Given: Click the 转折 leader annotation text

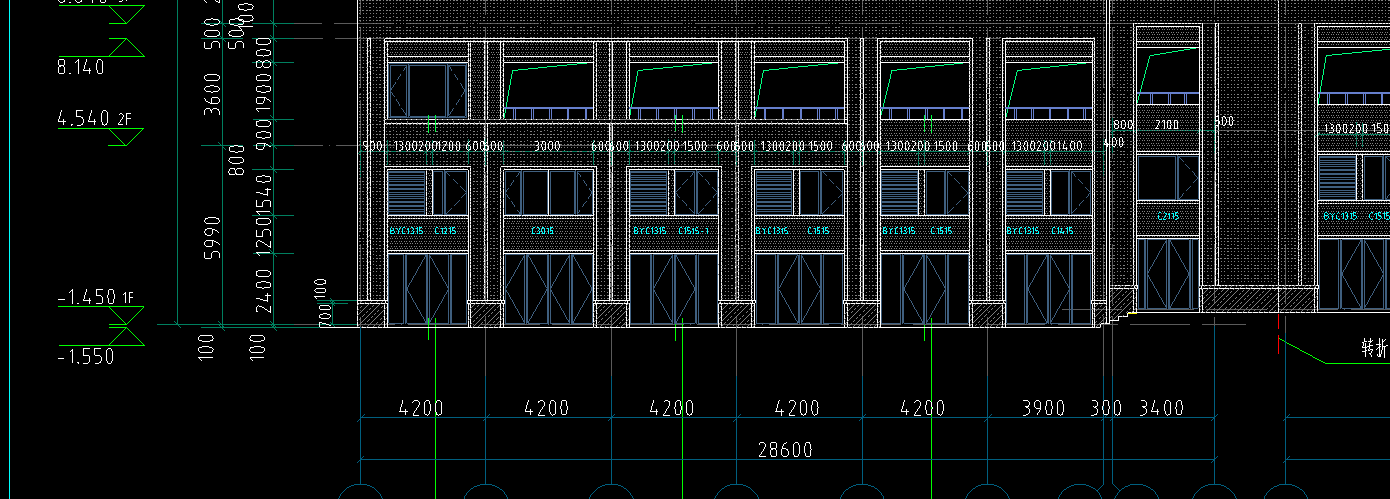Looking at the screenshot, I should 1374,349.
